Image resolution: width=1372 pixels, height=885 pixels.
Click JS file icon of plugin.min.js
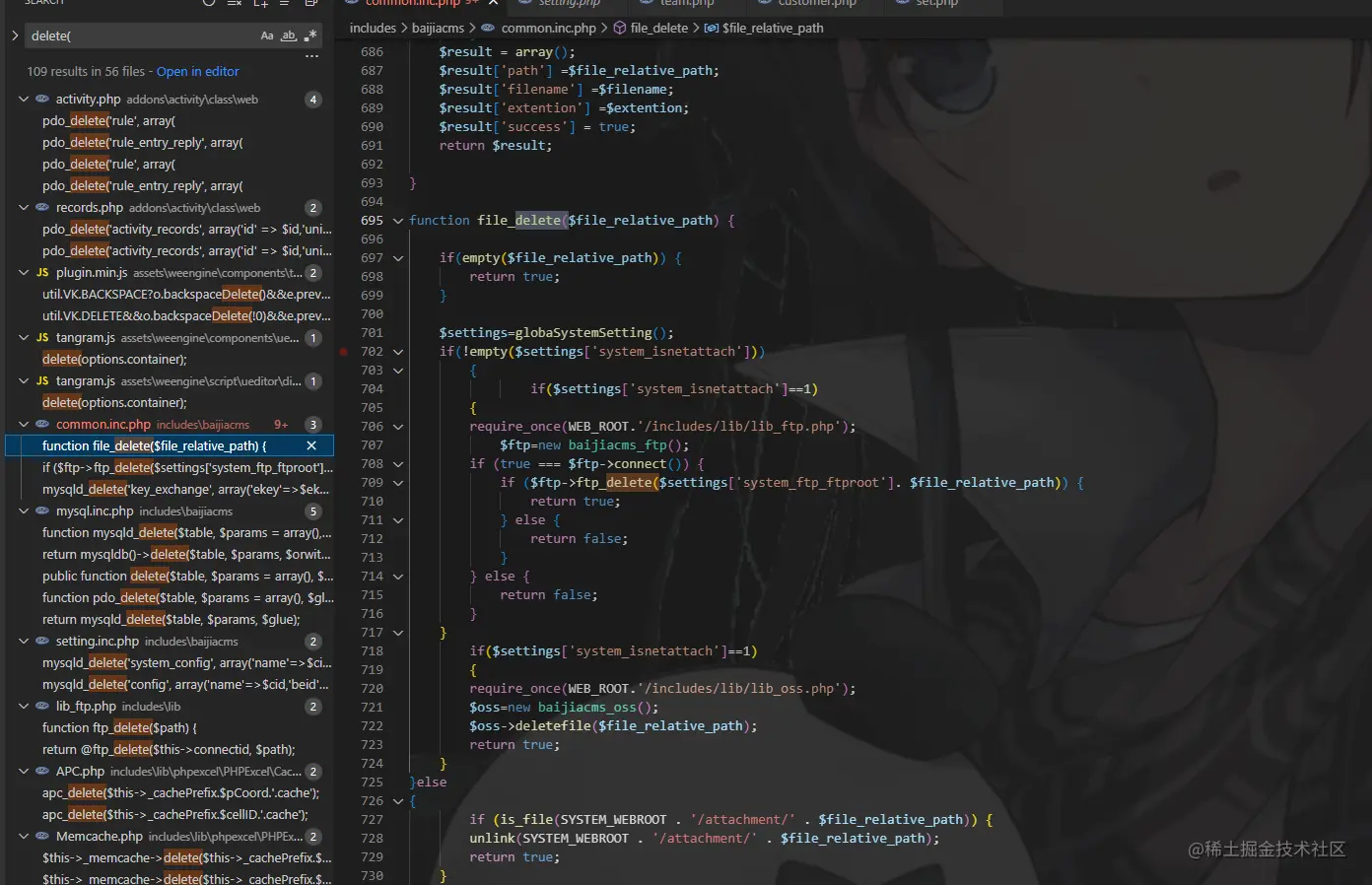point(42,273)
